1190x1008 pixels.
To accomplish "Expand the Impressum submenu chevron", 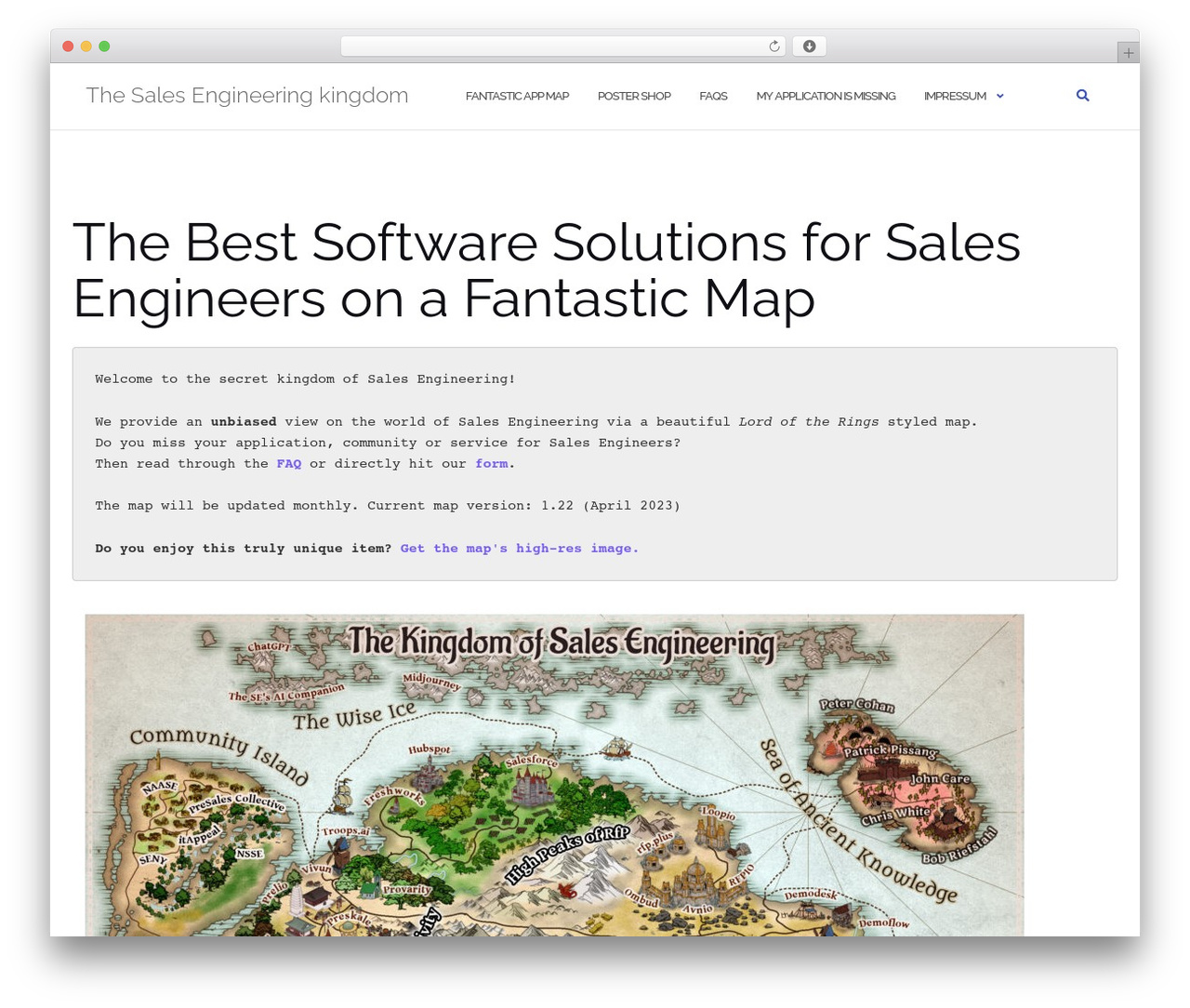I will [x=1000, y=96].
